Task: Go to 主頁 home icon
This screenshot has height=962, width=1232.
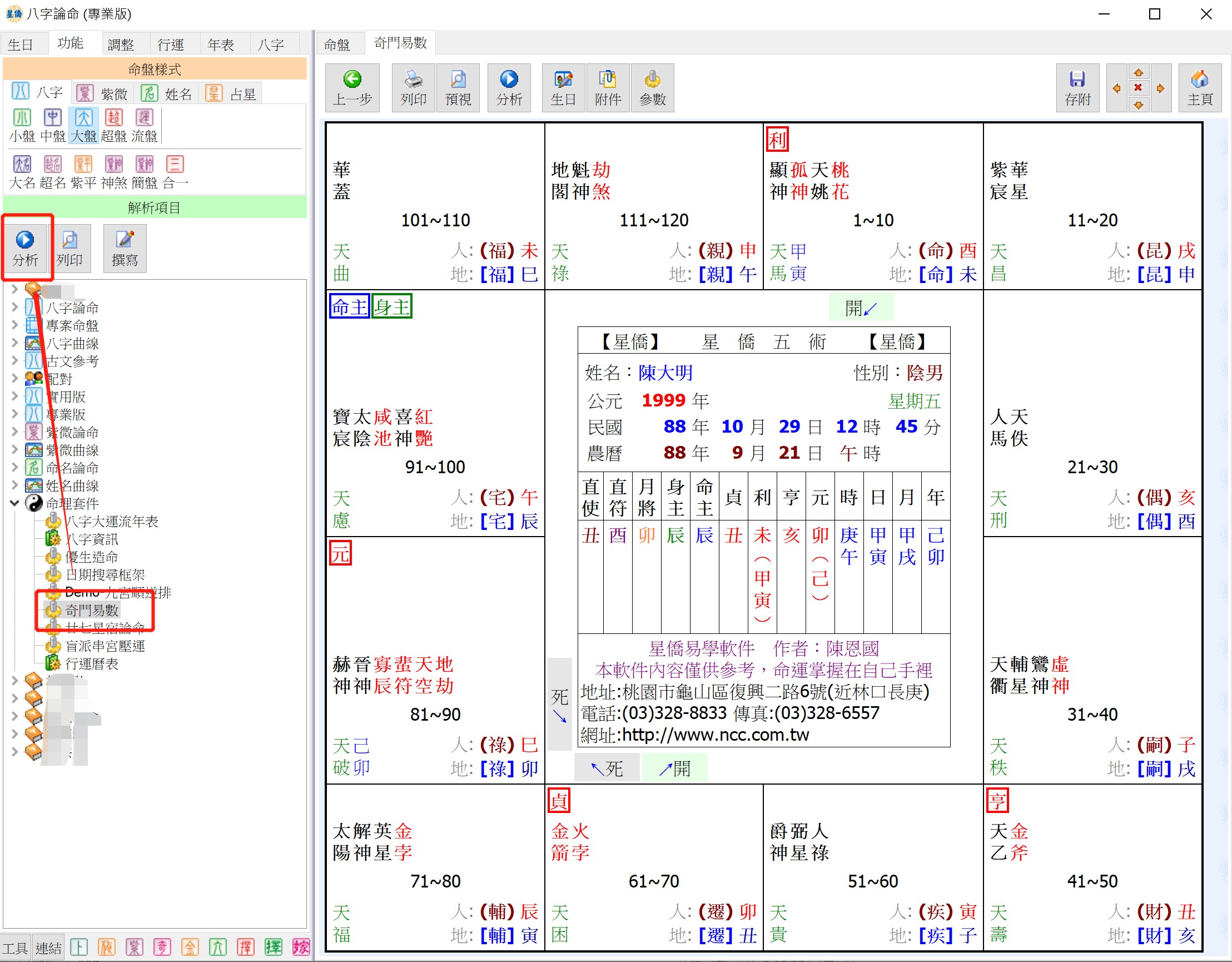Action: [x=1199, y=88]
